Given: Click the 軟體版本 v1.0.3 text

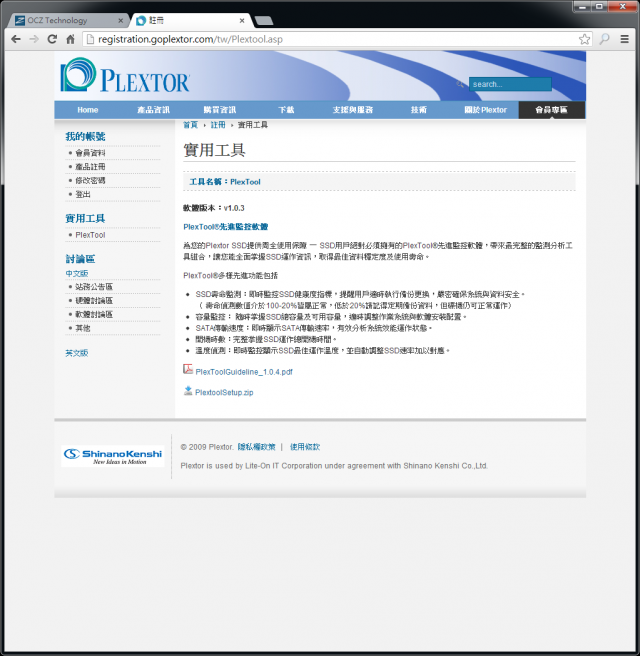Looking at the screenshot, I should [x=214, y=208].
